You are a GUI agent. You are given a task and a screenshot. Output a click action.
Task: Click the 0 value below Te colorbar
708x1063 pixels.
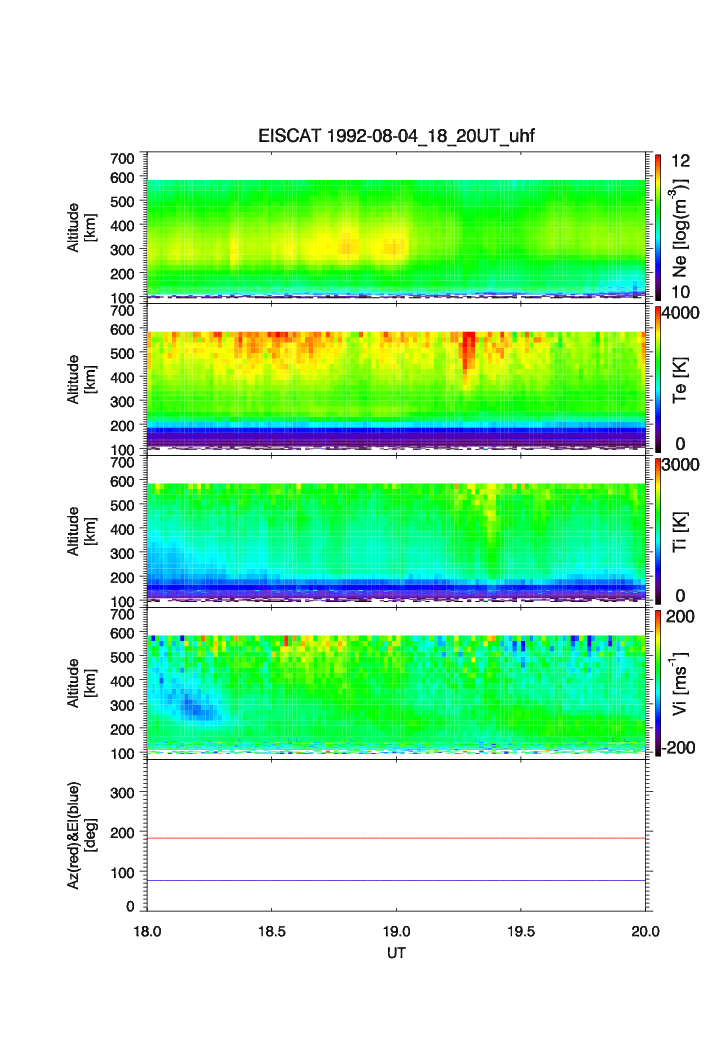tap(680, 444)
